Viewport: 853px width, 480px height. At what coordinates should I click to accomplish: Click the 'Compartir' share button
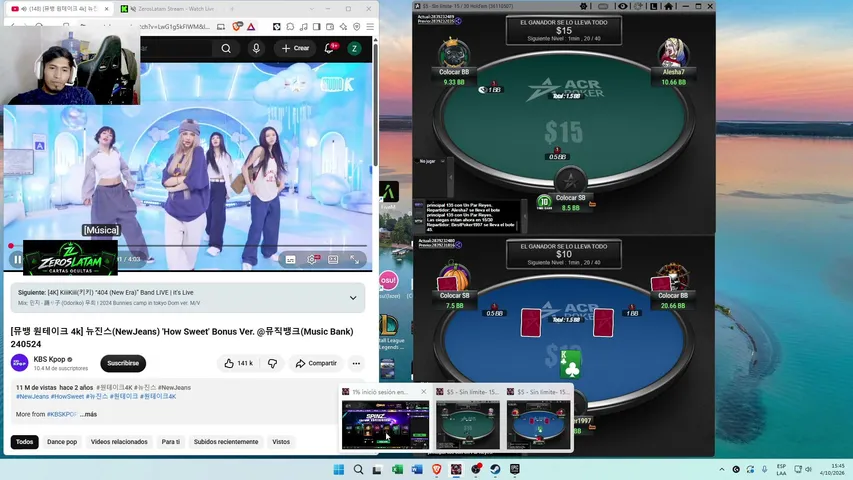click(316, 363)
